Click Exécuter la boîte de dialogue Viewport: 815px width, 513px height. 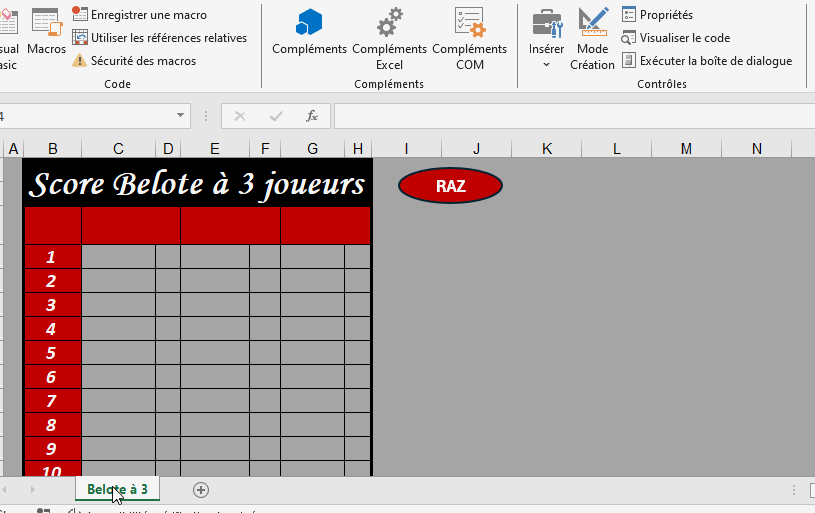[x=715, y=61]
